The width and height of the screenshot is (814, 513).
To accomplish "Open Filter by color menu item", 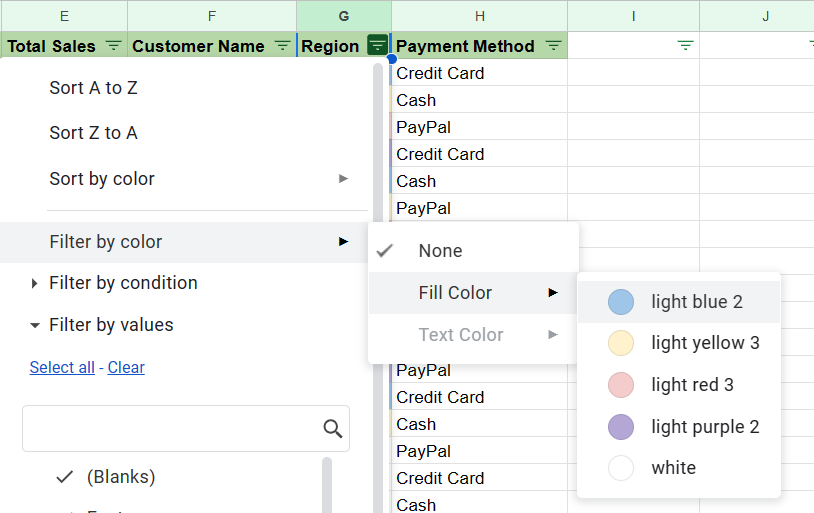I will coord(184,242).
